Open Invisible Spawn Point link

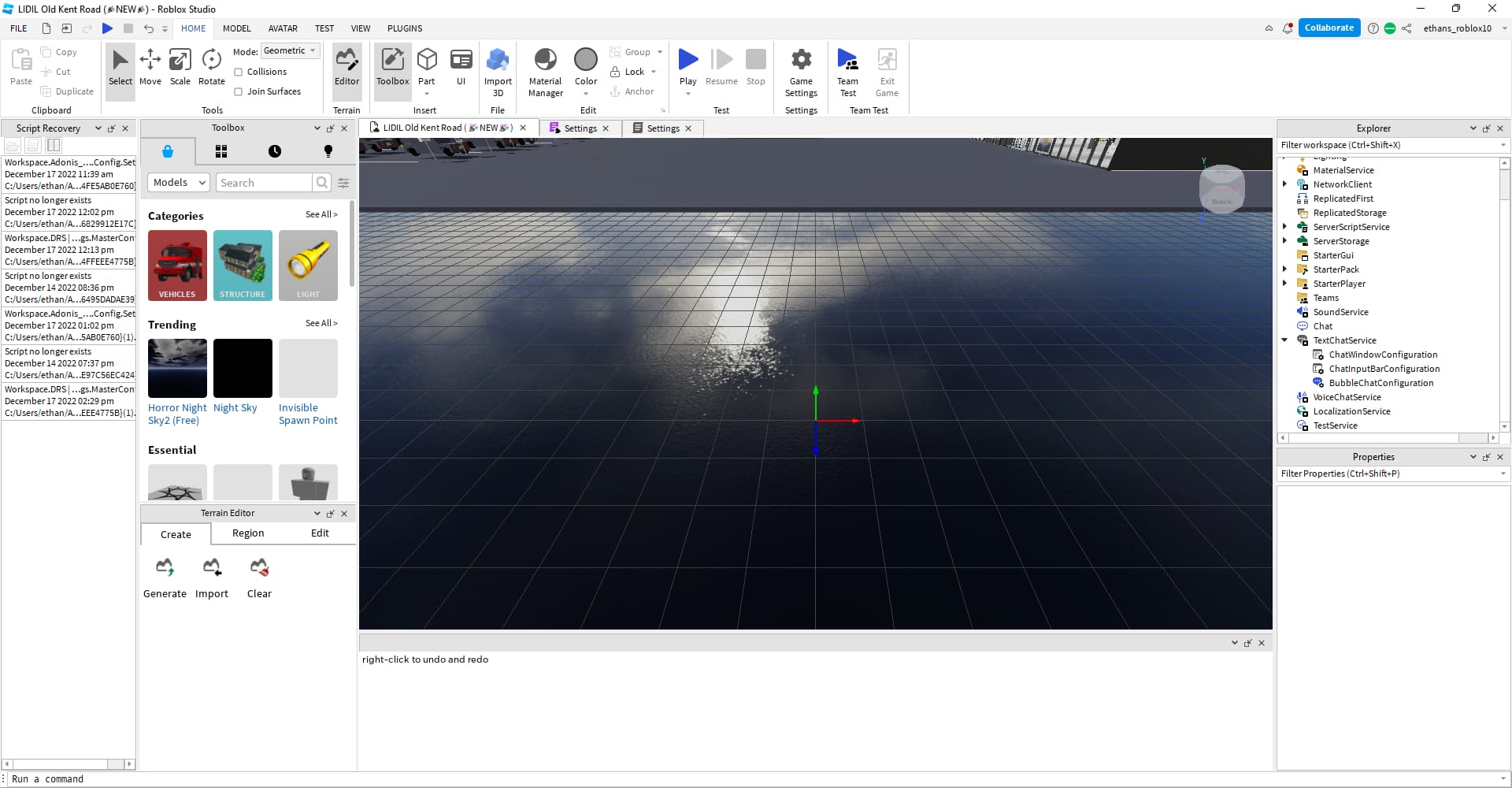click(x=308, y=414)
